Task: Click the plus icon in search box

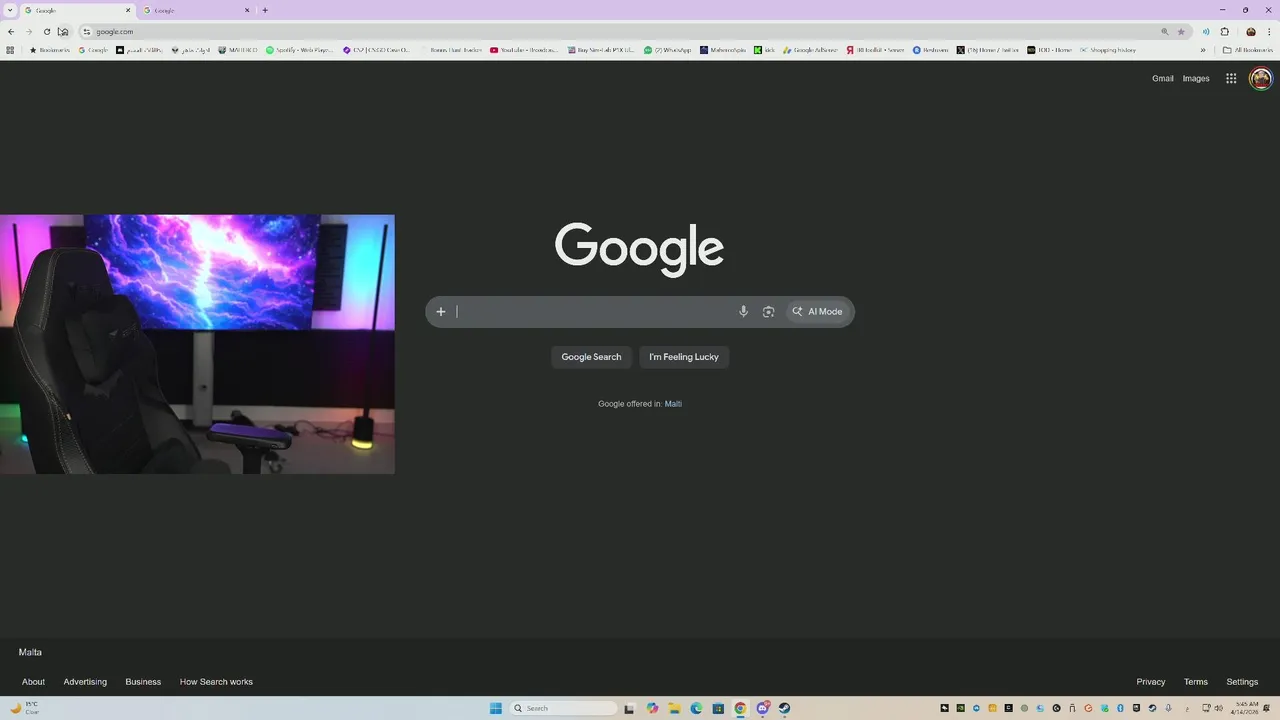Action: pos(441,312)
